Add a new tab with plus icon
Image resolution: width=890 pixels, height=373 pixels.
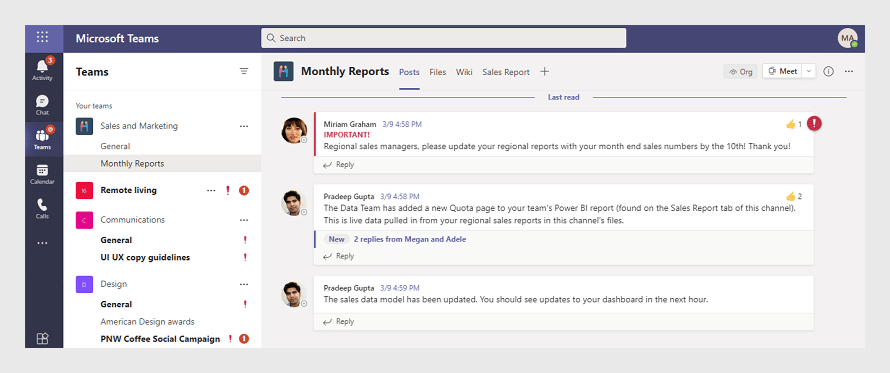(x=544, y=72)
